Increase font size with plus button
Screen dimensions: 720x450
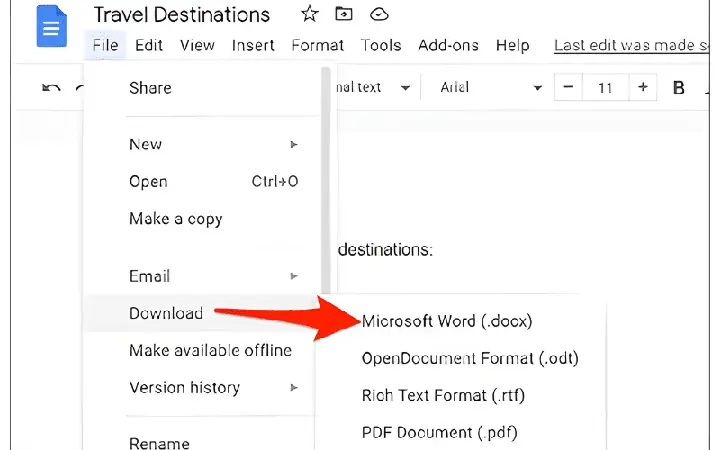coord(642,87)
